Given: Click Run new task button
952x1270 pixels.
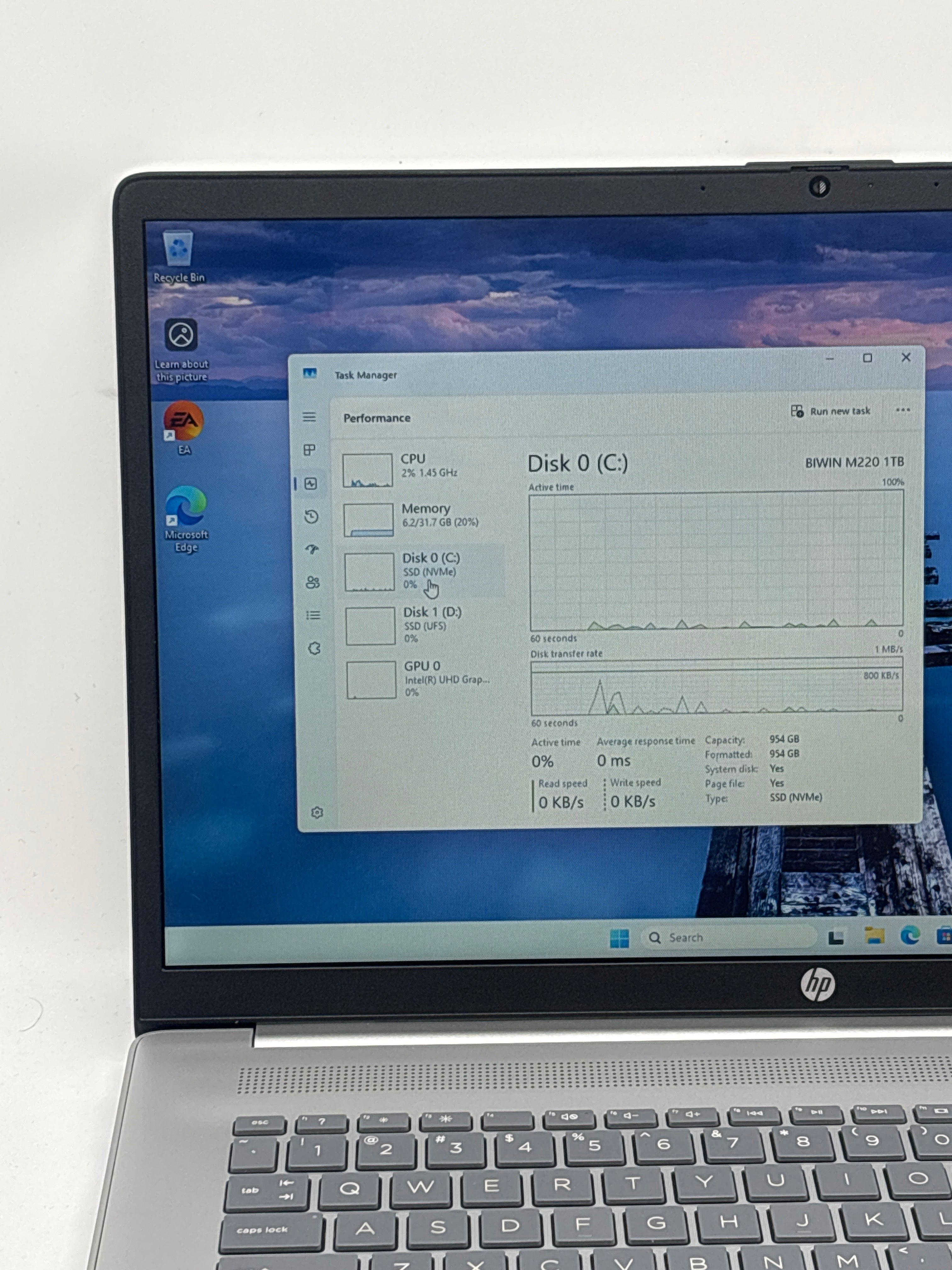Looking at the screenshot, I should coord(830,411).
